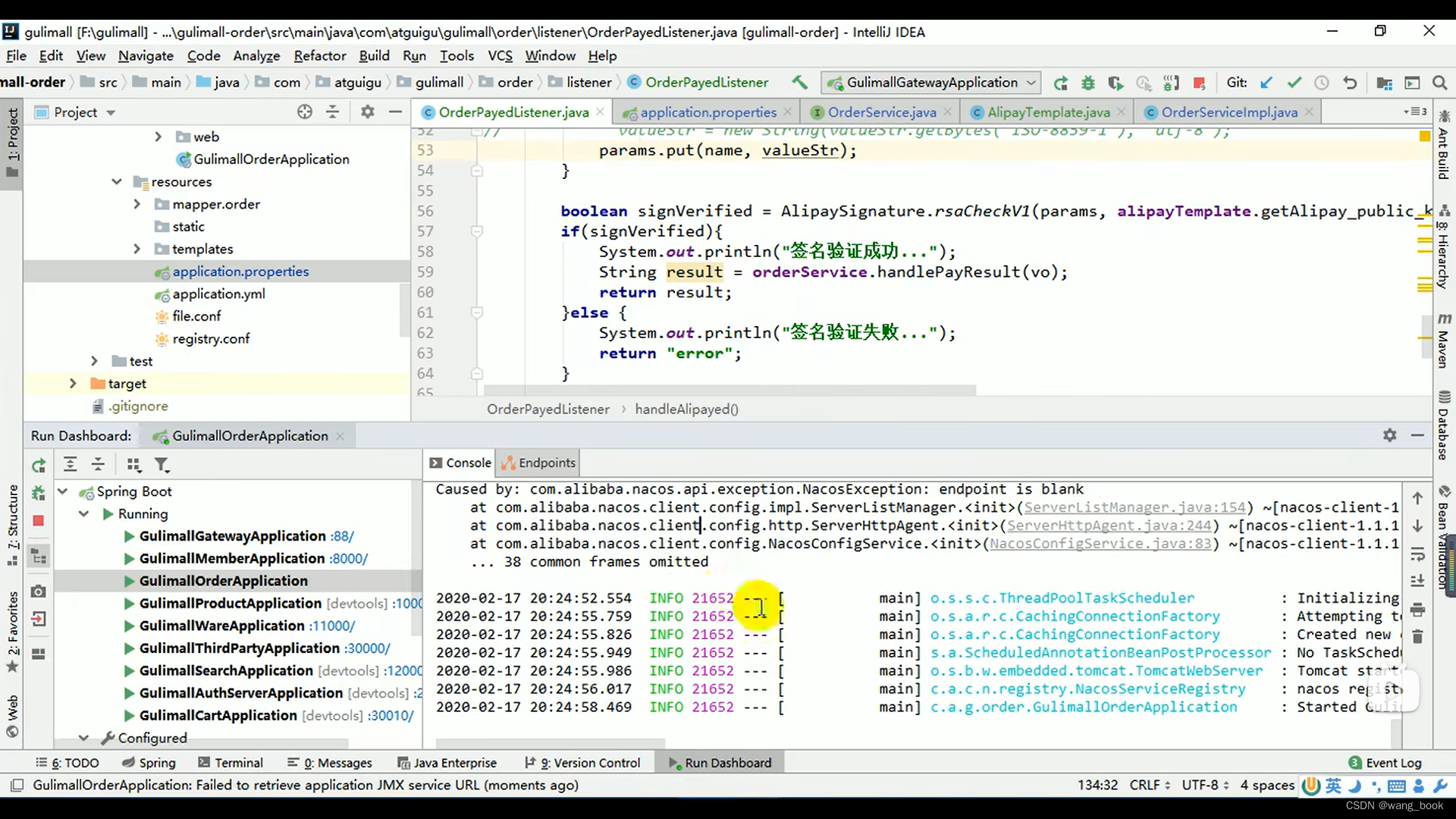Run with coverage icon in toolbar
The image size is (1456, 819).
tap(1115, 83)
